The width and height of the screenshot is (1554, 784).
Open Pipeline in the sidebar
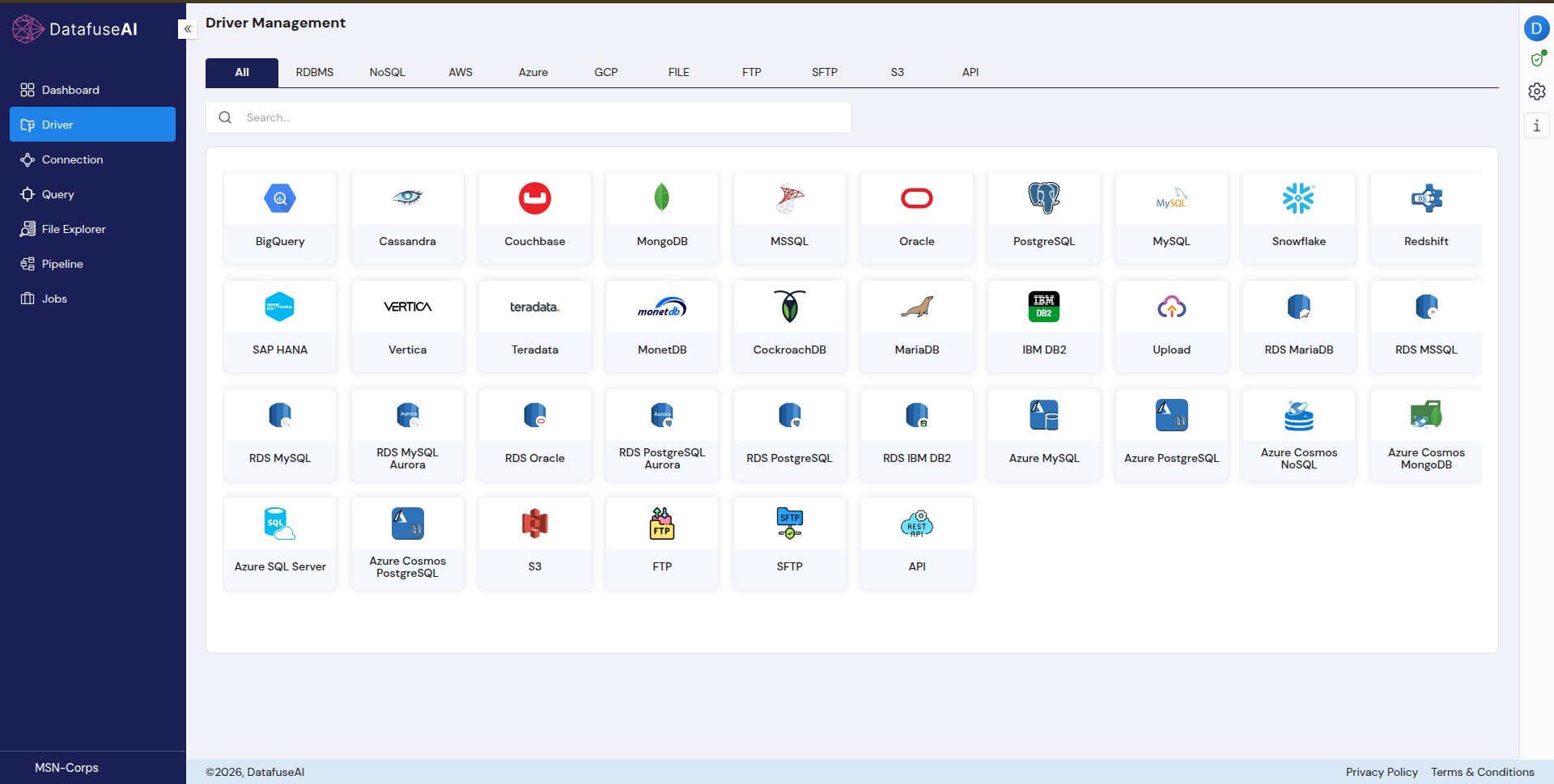tap(92, 264)
